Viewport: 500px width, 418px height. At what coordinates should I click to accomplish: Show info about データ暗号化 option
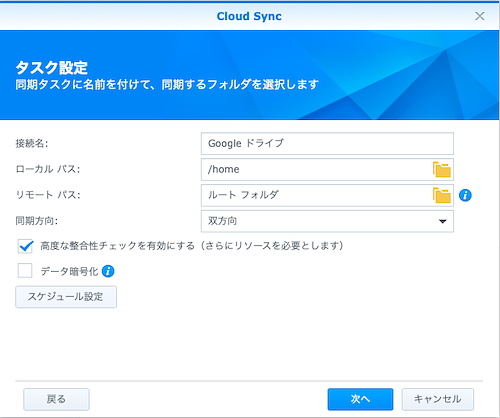[x=108, y=271]
